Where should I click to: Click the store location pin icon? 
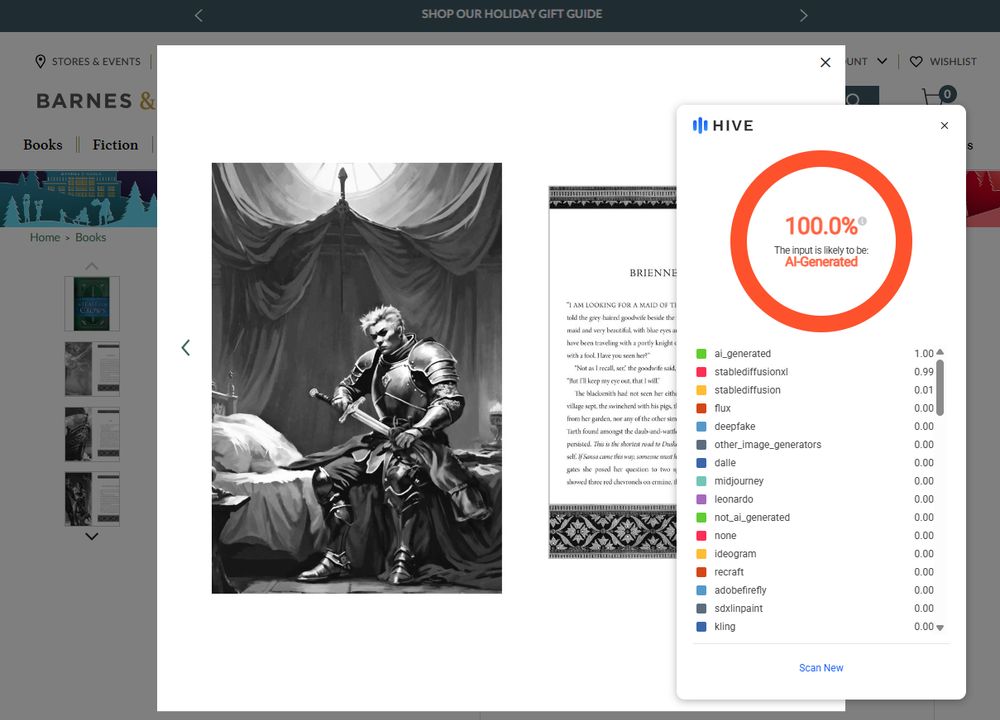point(40,61)
